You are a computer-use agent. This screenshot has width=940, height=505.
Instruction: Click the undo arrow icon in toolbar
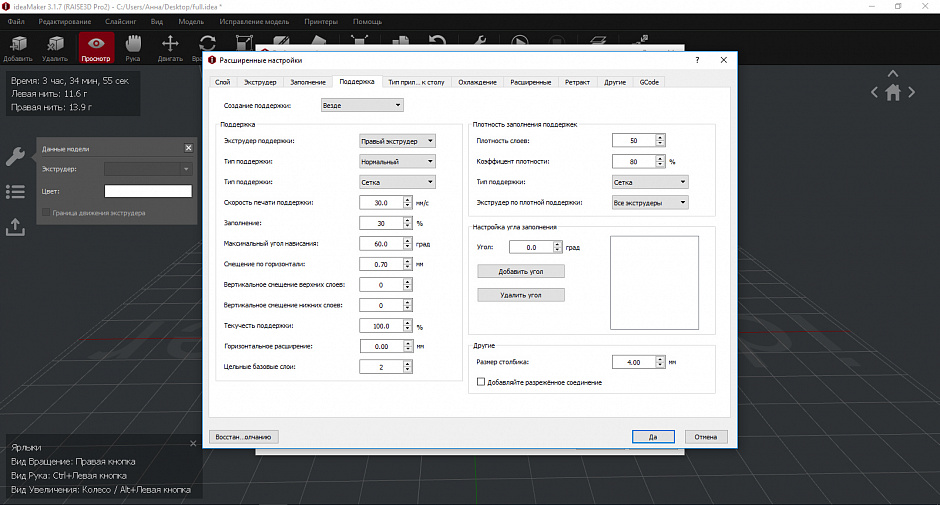(x=438, y=42)
